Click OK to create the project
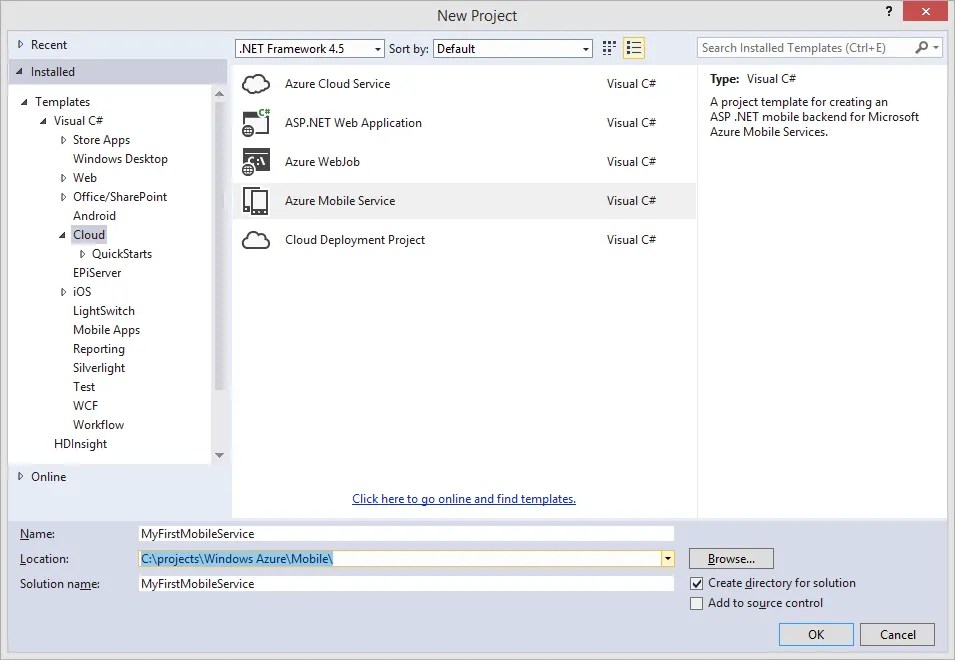This screenshot has width=955, height=660. pyautogui.click(x=816, y=634)
